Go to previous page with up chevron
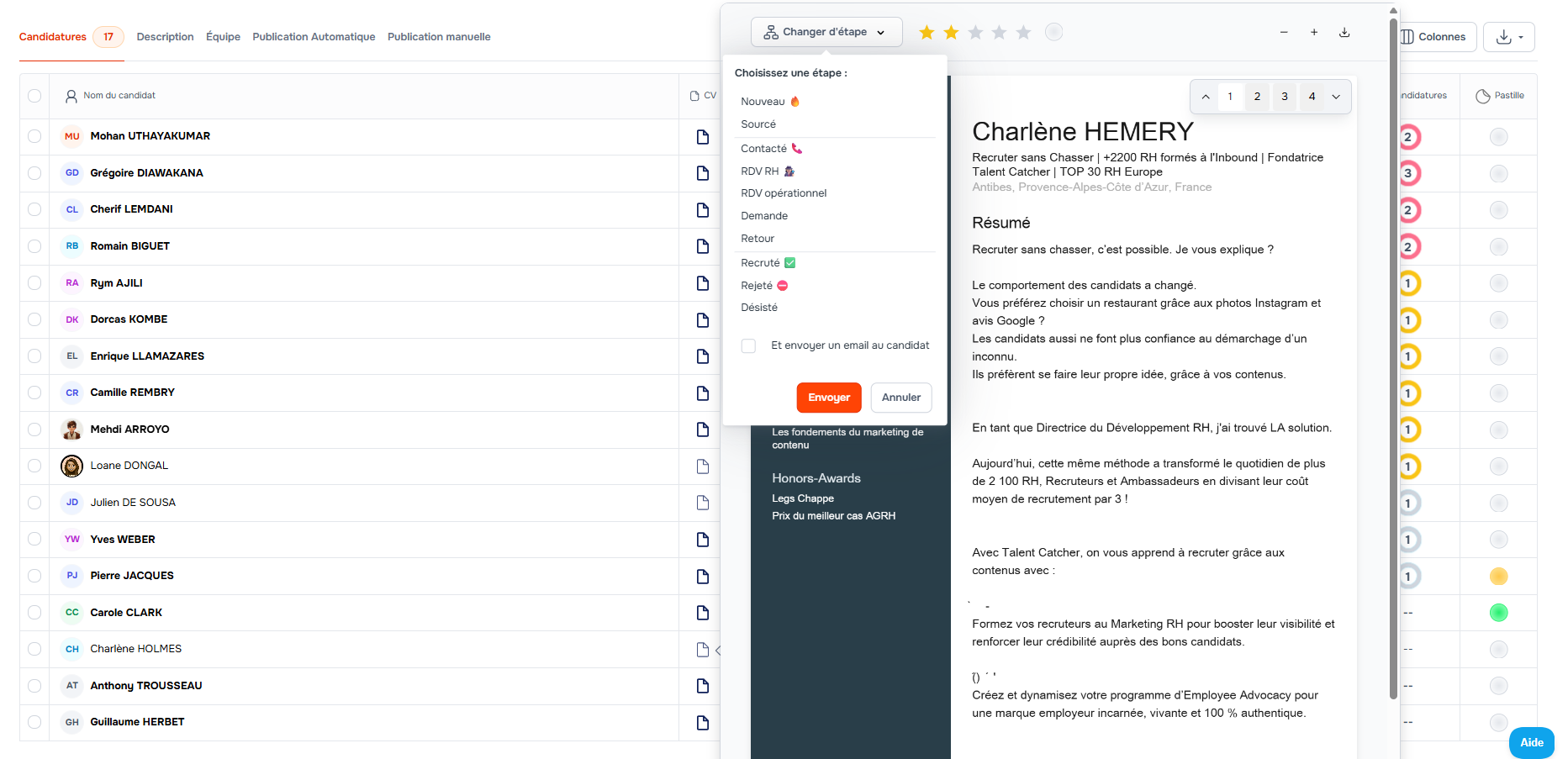Image resolution: width=1568 pixels, height=759 pixels. coord(1206,97)
